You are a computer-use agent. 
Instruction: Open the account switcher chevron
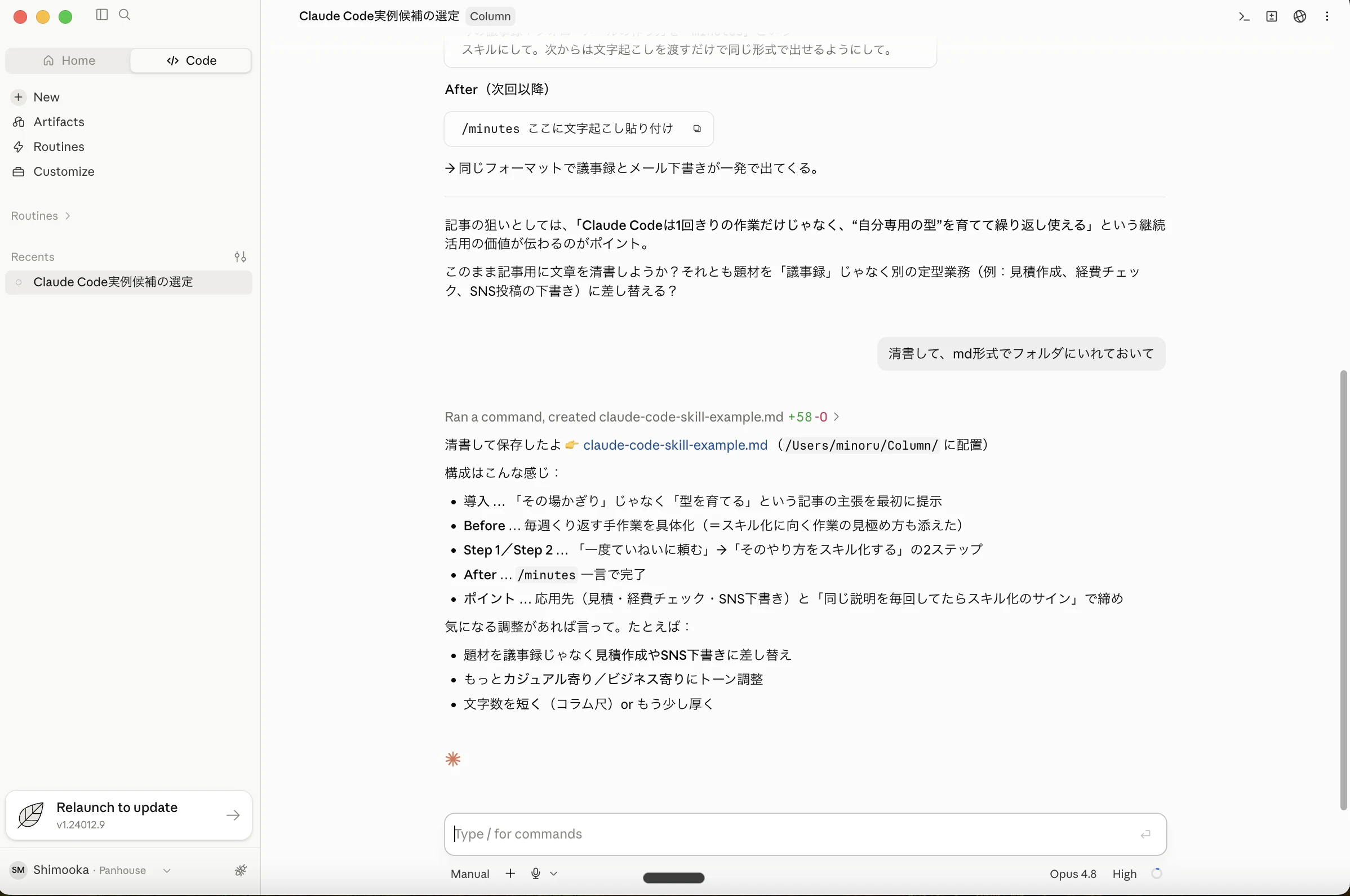click(166, 871)
